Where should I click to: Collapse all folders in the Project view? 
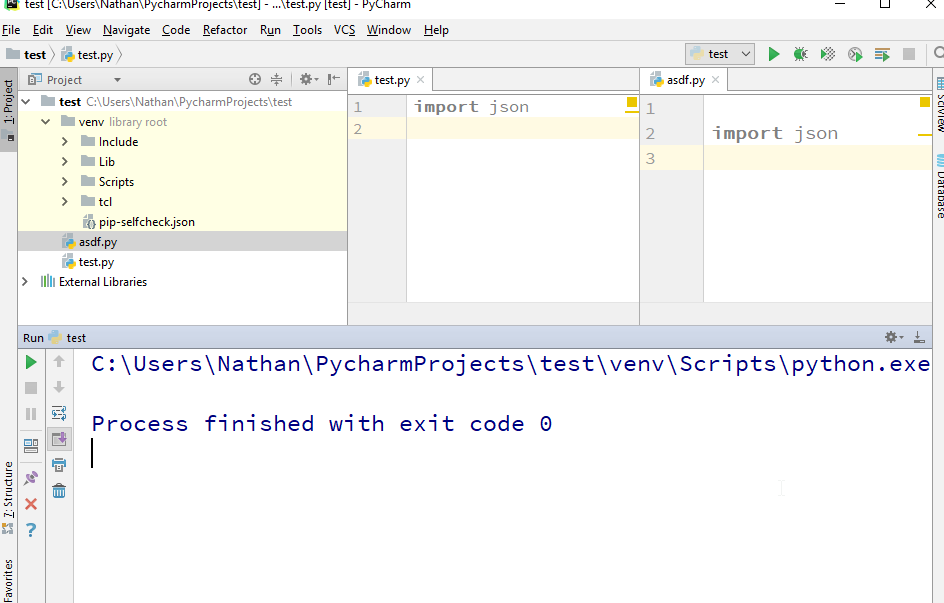pos(278,79)
